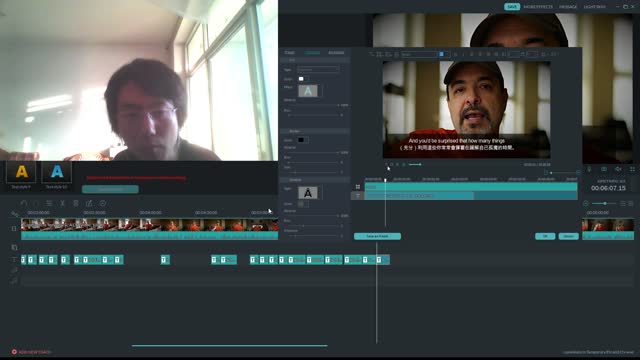Open the font type dropdown in Customize panel
The width and height of the screenshot is (640, 360).
pyautogui.click(x=318, y=69)
